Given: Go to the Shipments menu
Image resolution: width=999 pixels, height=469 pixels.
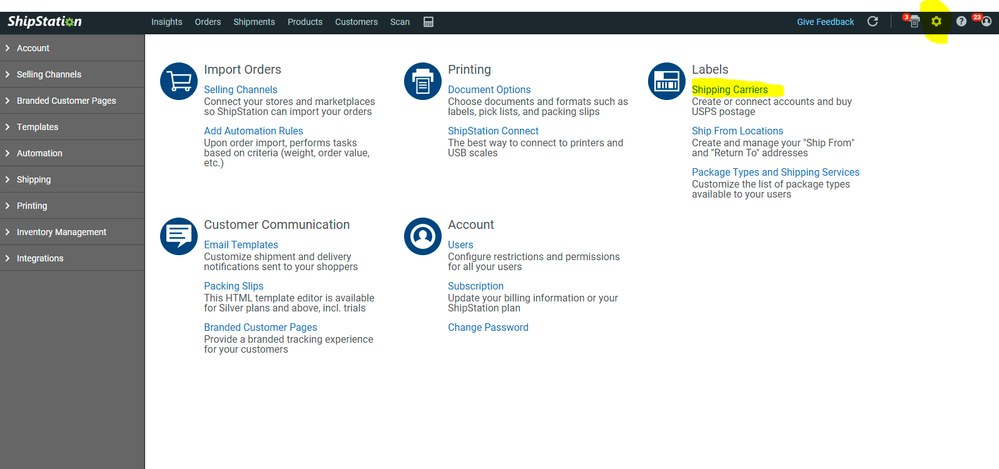Looking at the screenshot, I should pos(254,22).
